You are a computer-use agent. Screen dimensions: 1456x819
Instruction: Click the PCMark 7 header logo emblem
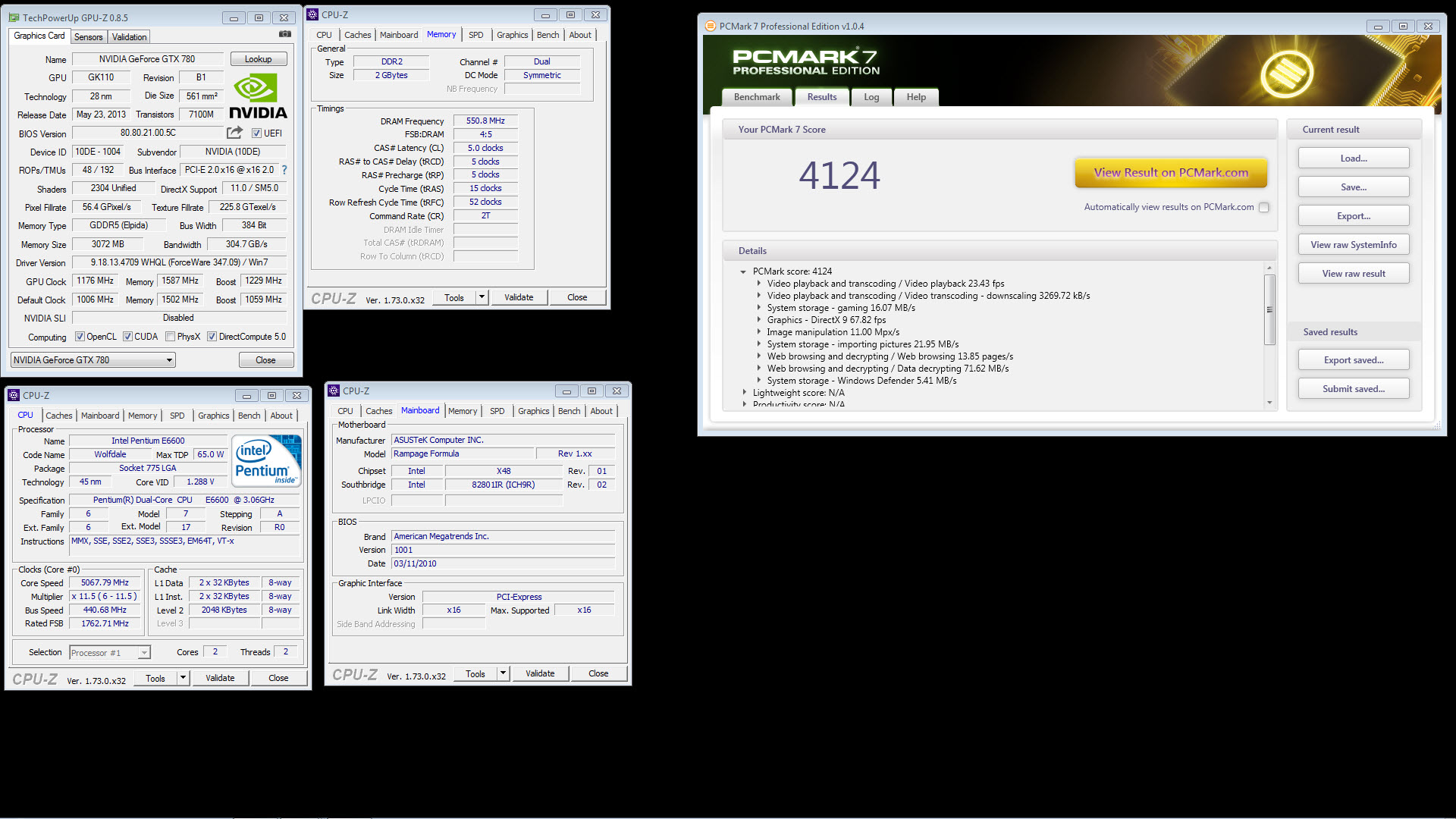(1286, 74)
